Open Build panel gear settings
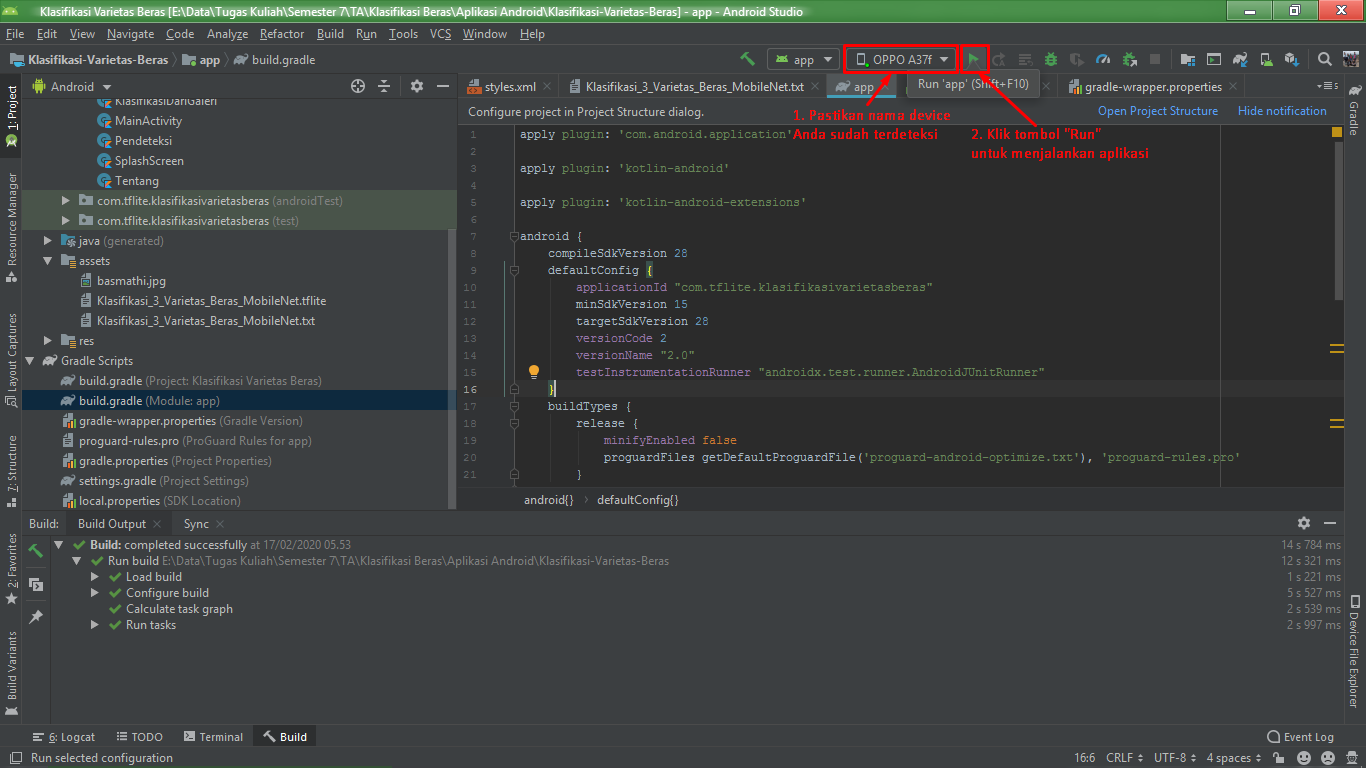 point(1304,523)
